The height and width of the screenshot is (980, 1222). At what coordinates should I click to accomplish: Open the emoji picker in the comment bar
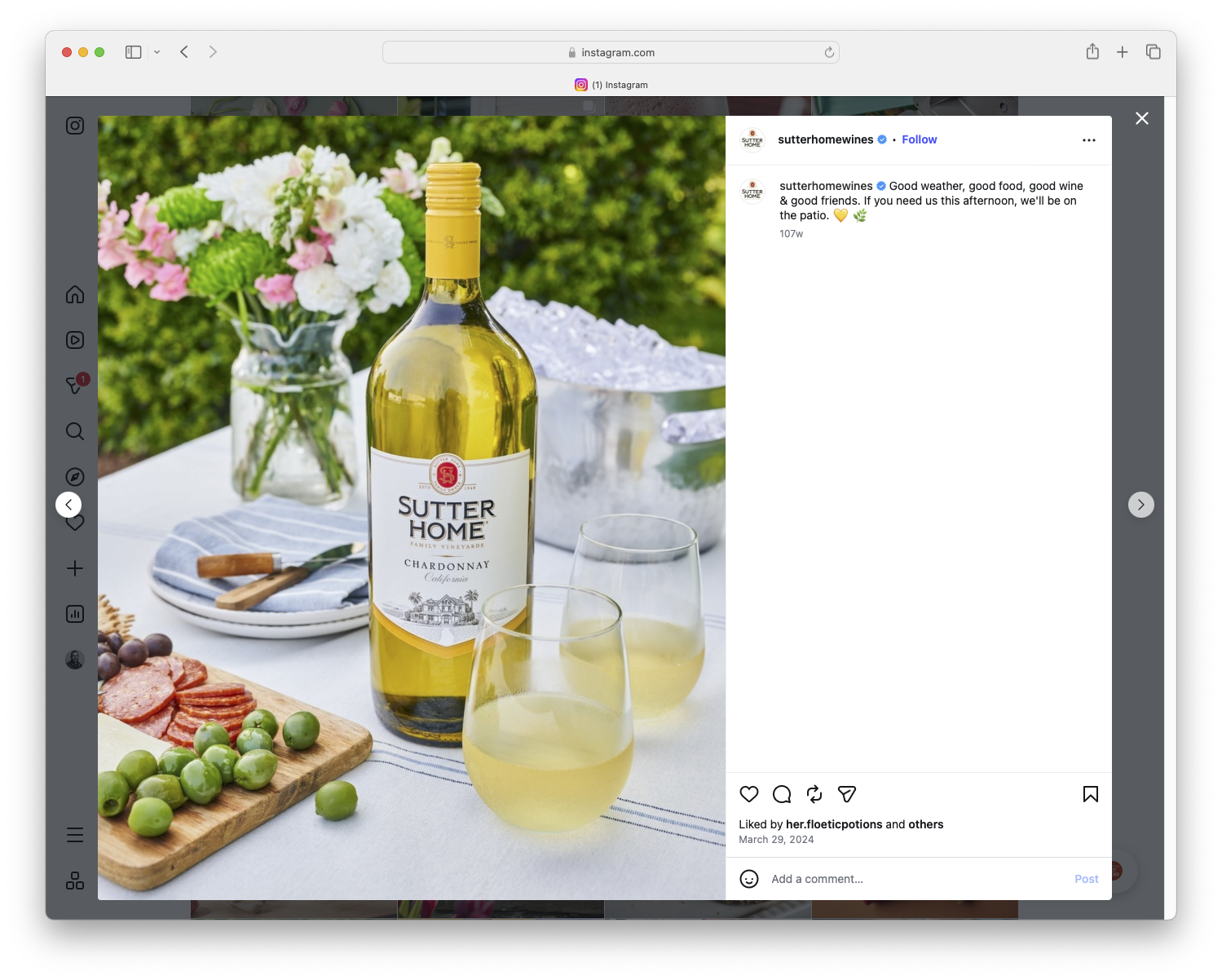pyautogui.click(x=749, y=879)
